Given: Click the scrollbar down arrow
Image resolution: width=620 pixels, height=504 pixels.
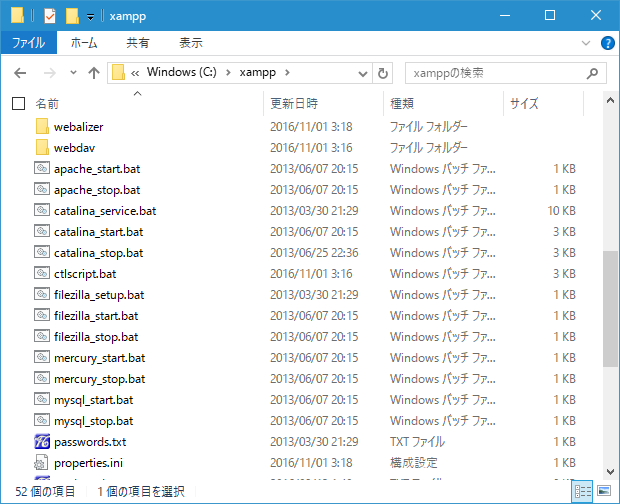Looking at the screenshot, I should pos(610,472).
